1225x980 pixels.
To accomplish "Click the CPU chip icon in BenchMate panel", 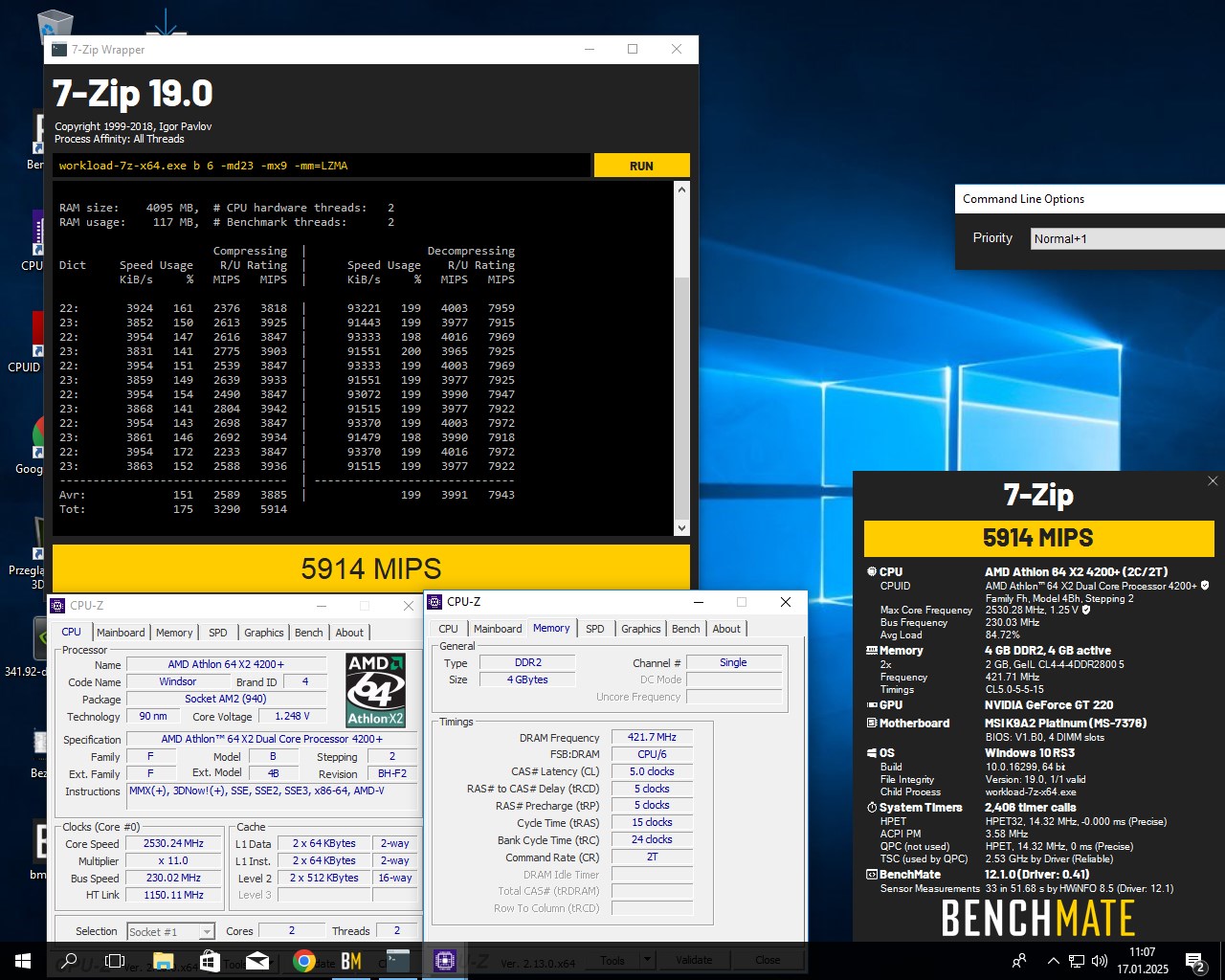I will point(872,571).
